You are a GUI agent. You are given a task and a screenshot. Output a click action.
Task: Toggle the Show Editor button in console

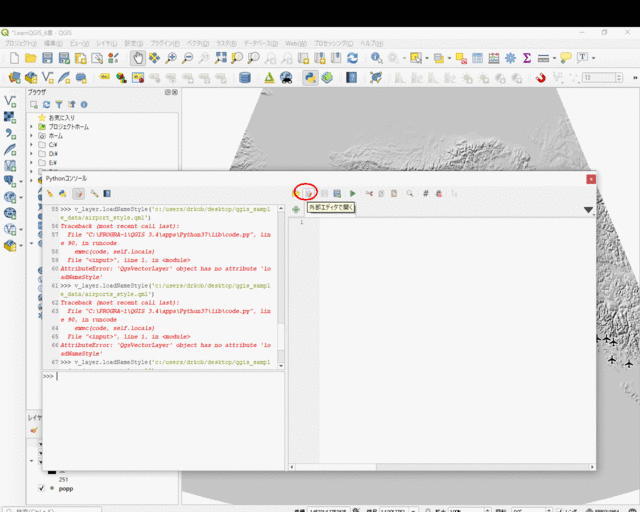[78, 193]
